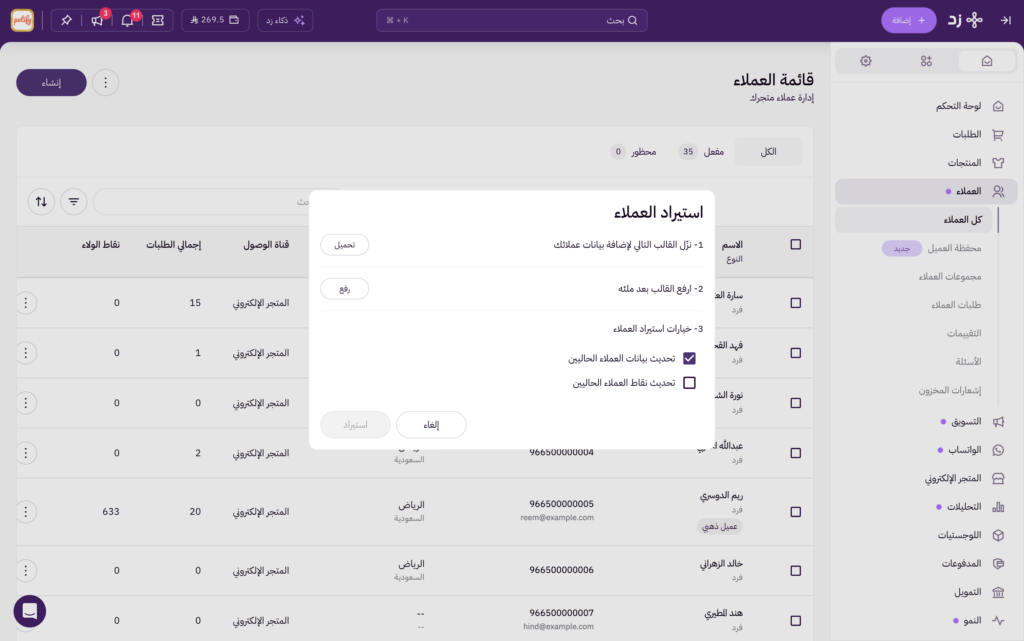Click إلغاء cancel button in dialog
This screenshot has height=641, width=1024.
[x=431, y=425]
